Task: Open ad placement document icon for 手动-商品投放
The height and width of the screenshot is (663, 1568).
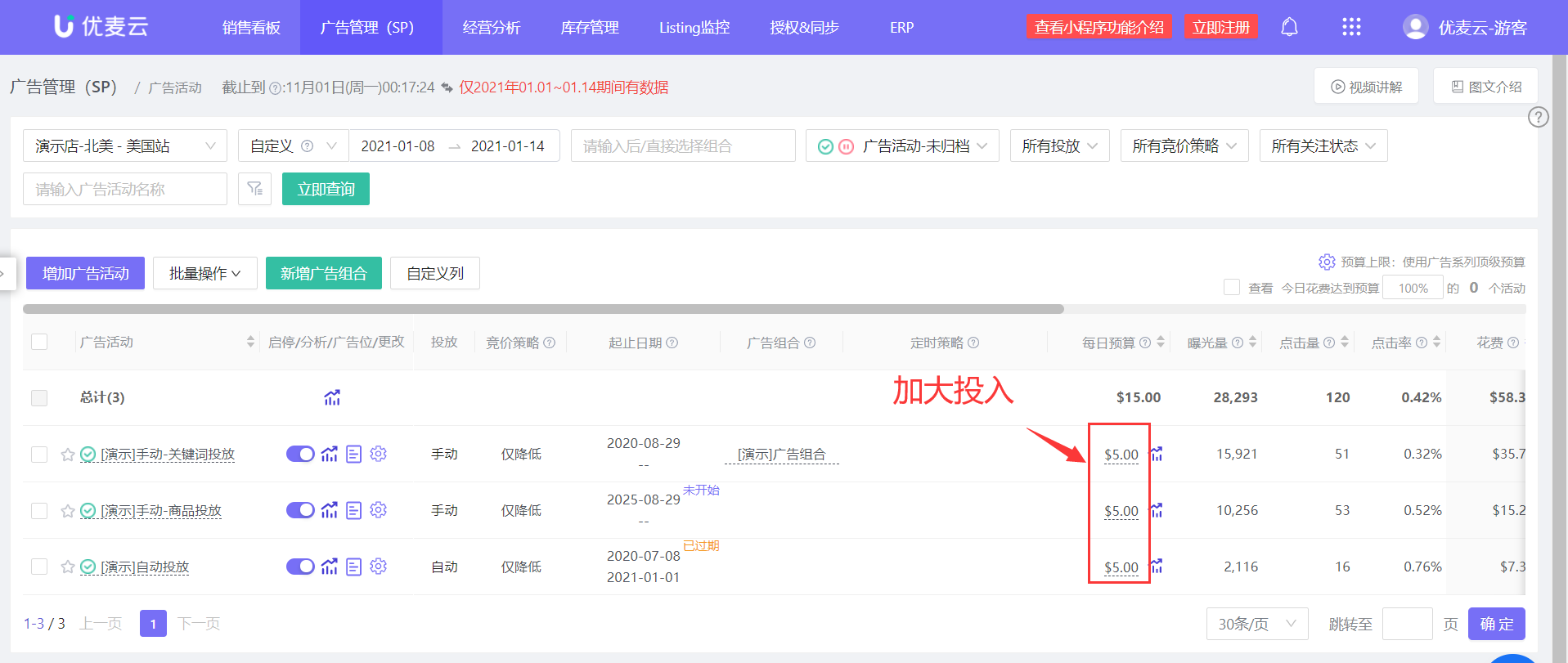Action: pyautogui.click(x=353, y=510)
